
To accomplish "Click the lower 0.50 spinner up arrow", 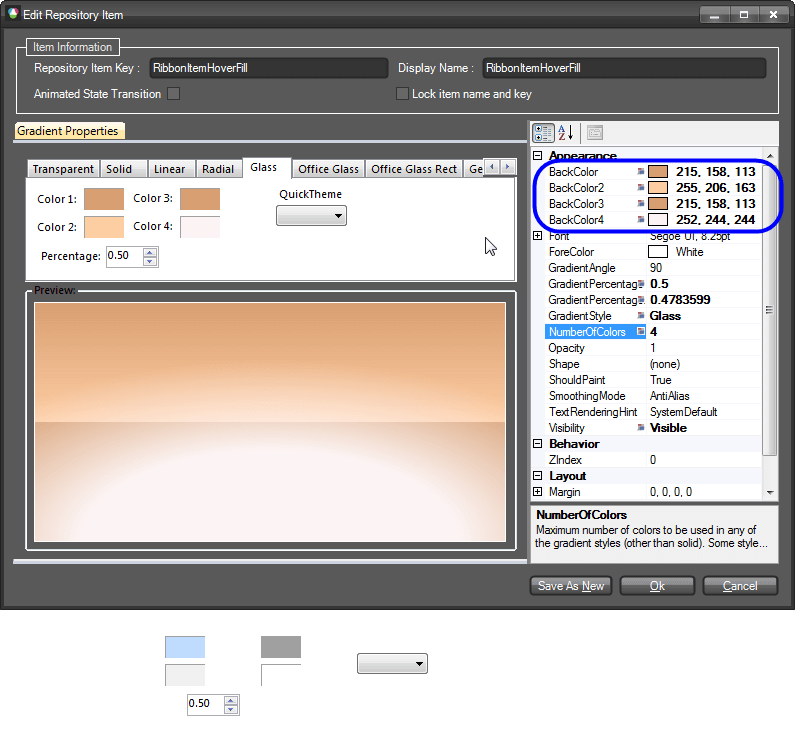I will pos(231,700).
